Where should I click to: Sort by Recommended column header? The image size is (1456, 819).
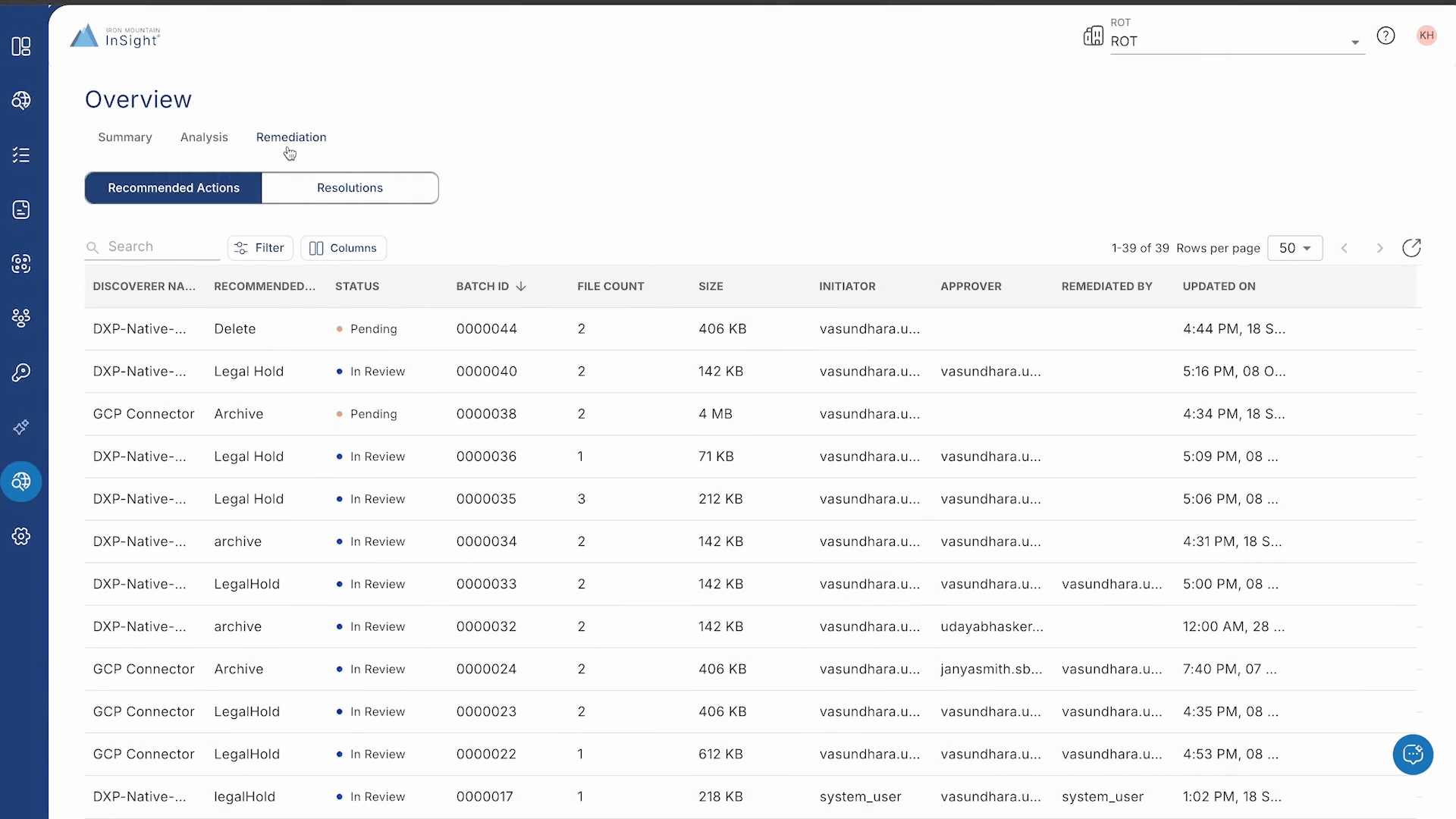pyautogui.click(x=265, y=286)
